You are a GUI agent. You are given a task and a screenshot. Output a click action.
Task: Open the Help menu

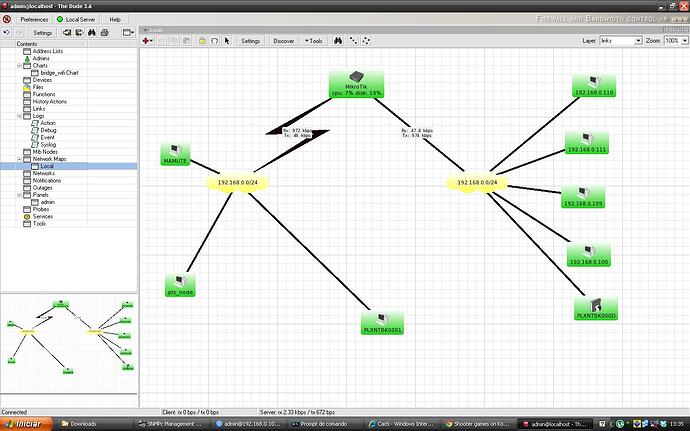click(115, 19)
